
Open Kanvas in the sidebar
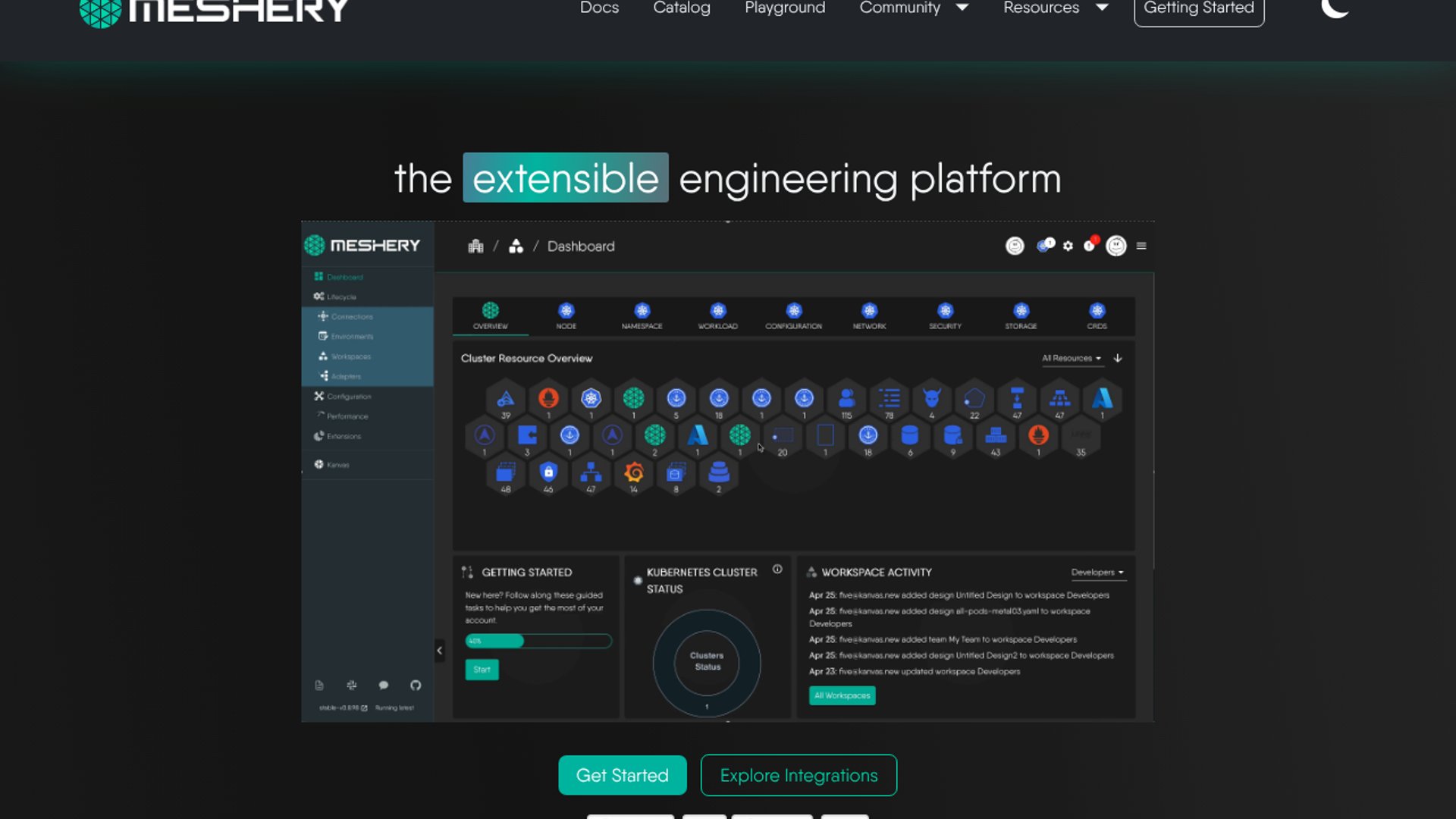[x=332, y=464]
